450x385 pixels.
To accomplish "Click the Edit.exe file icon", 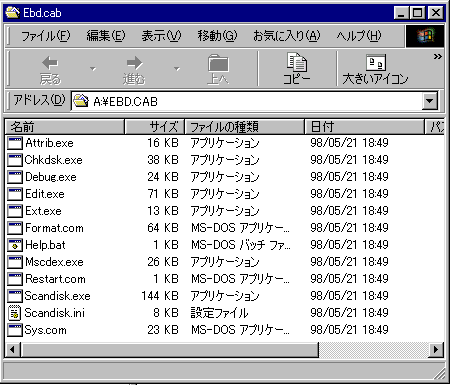I will click(x=15, y=194).
